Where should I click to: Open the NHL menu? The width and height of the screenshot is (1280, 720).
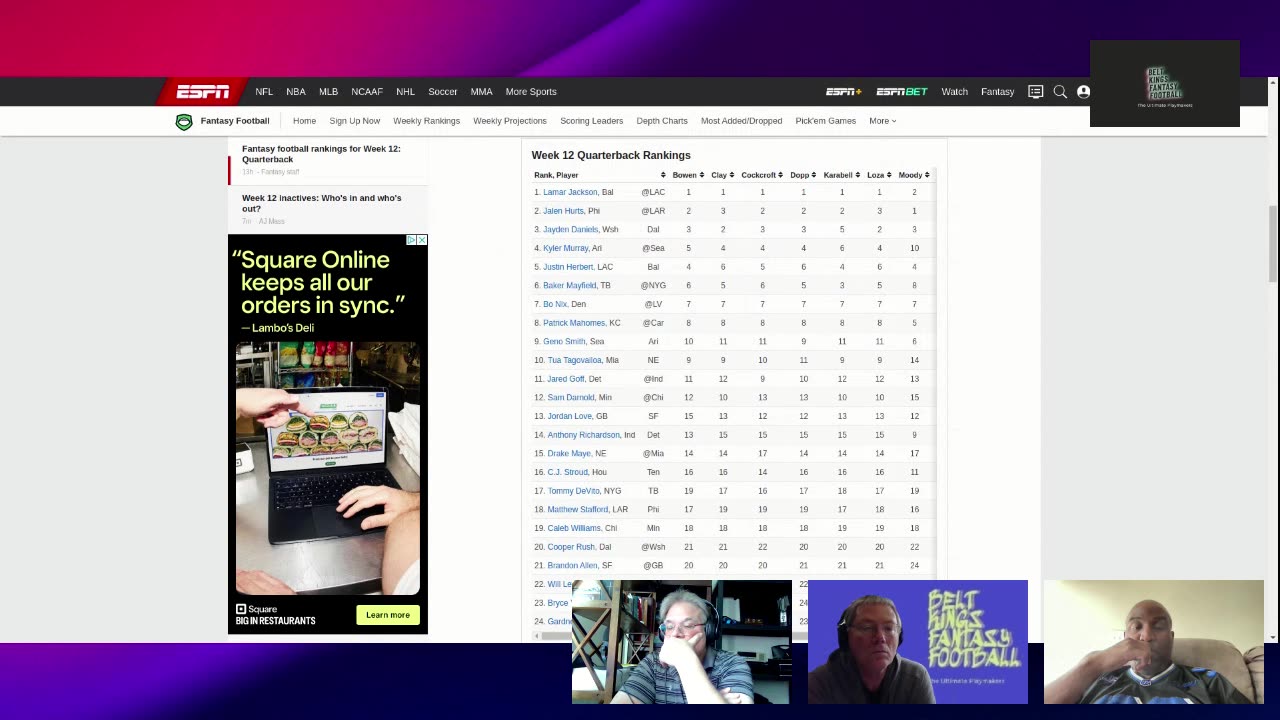pos(405,92)
